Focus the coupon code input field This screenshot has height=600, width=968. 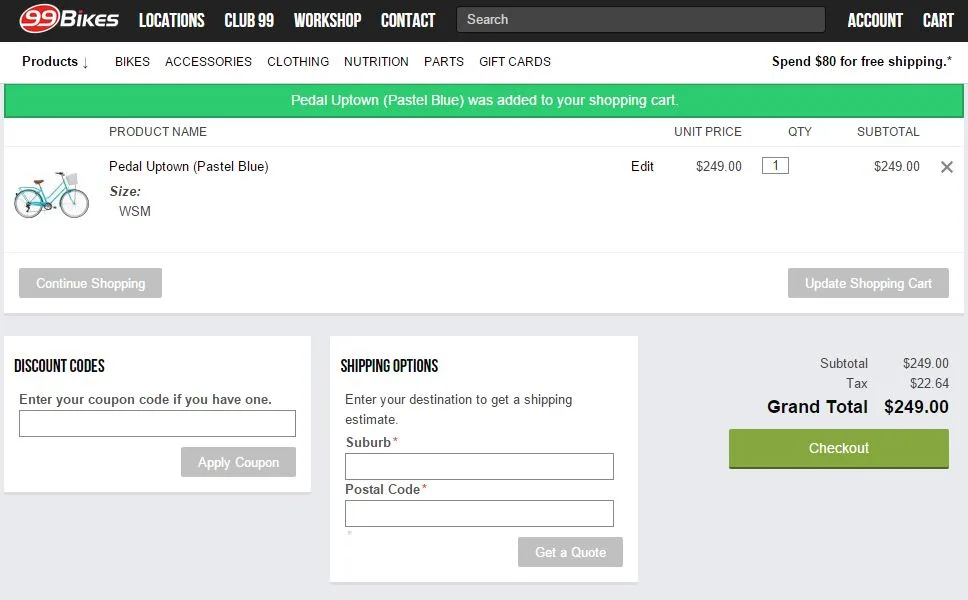coord(157,423)
